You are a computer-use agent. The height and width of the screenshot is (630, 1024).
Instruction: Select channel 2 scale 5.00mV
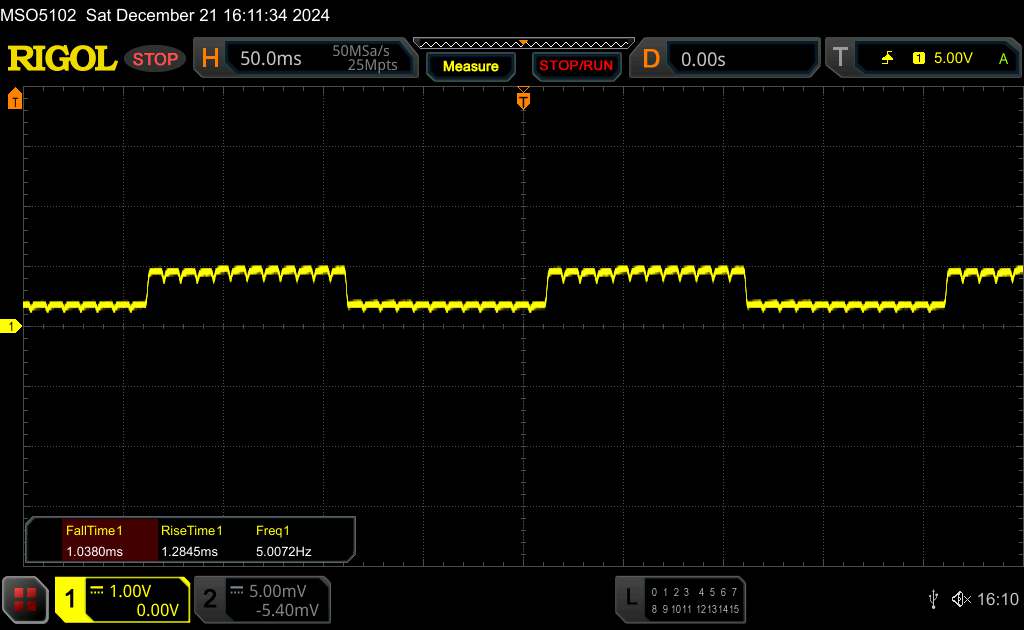tap(278, 591)
